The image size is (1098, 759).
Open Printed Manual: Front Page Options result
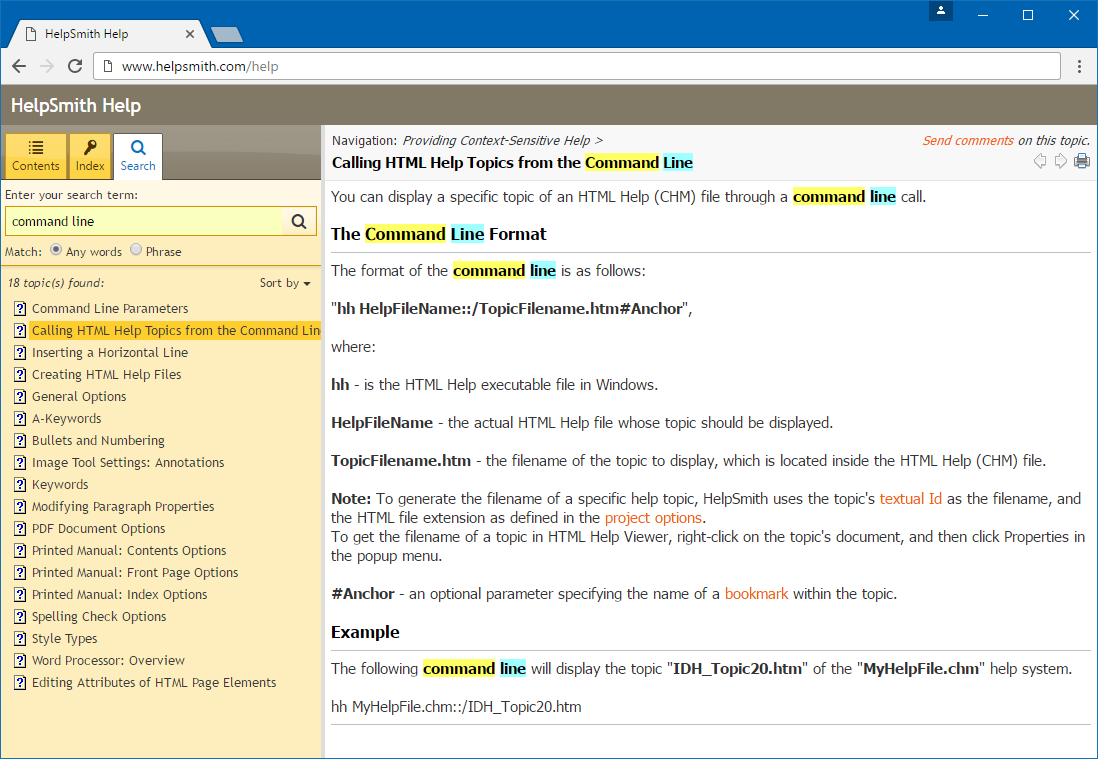click(x=135, y=573)
